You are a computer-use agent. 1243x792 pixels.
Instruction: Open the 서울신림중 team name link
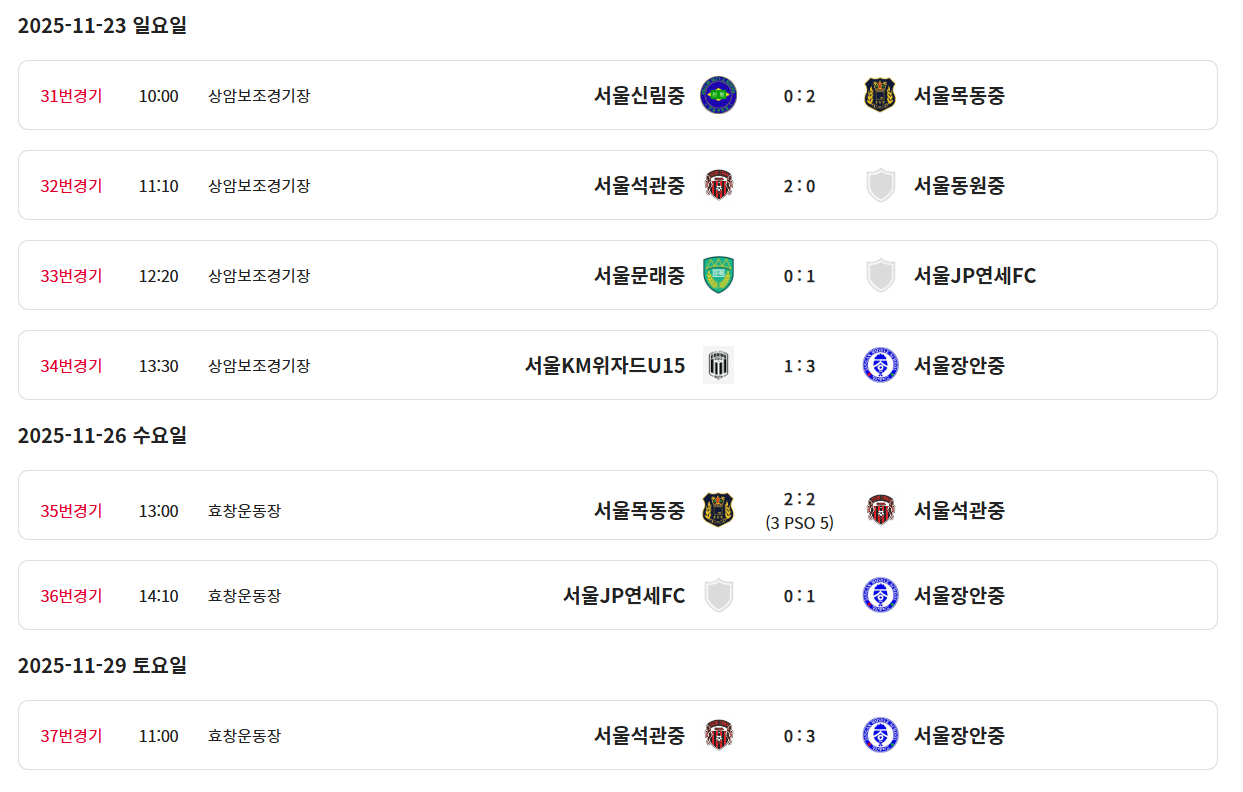(639, 95)
